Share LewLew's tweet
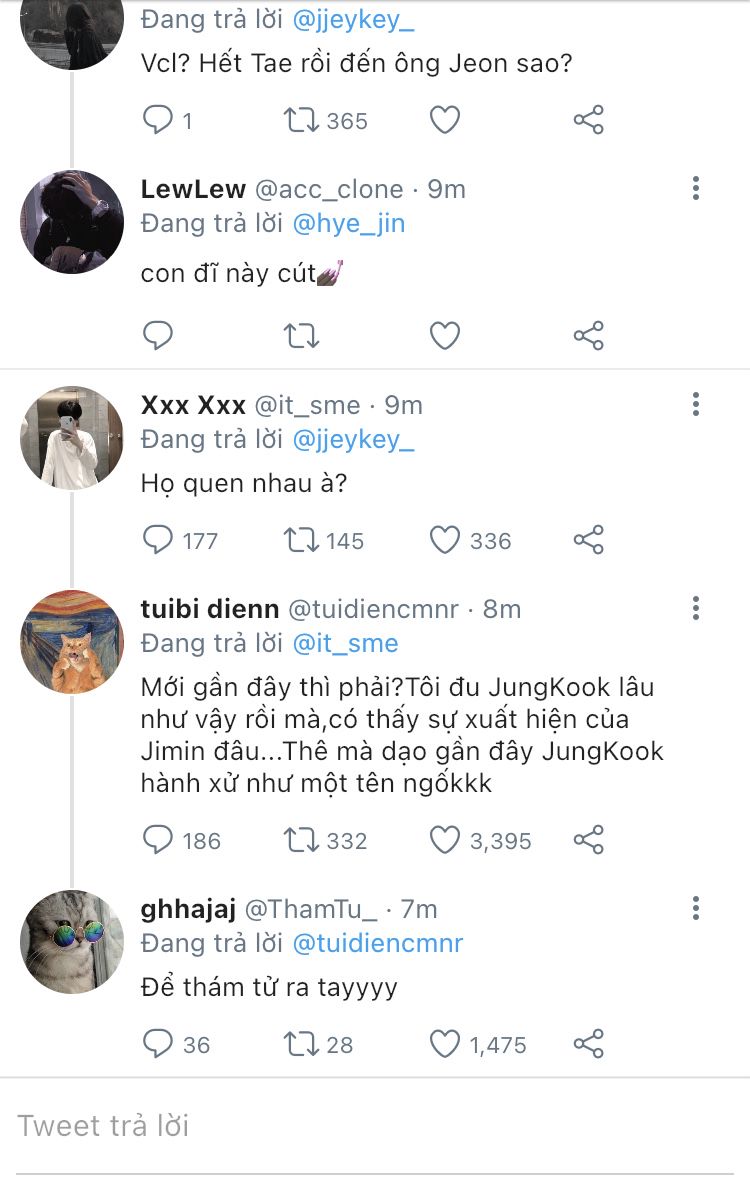The image size is (750, 1182). tap(589, 335)
